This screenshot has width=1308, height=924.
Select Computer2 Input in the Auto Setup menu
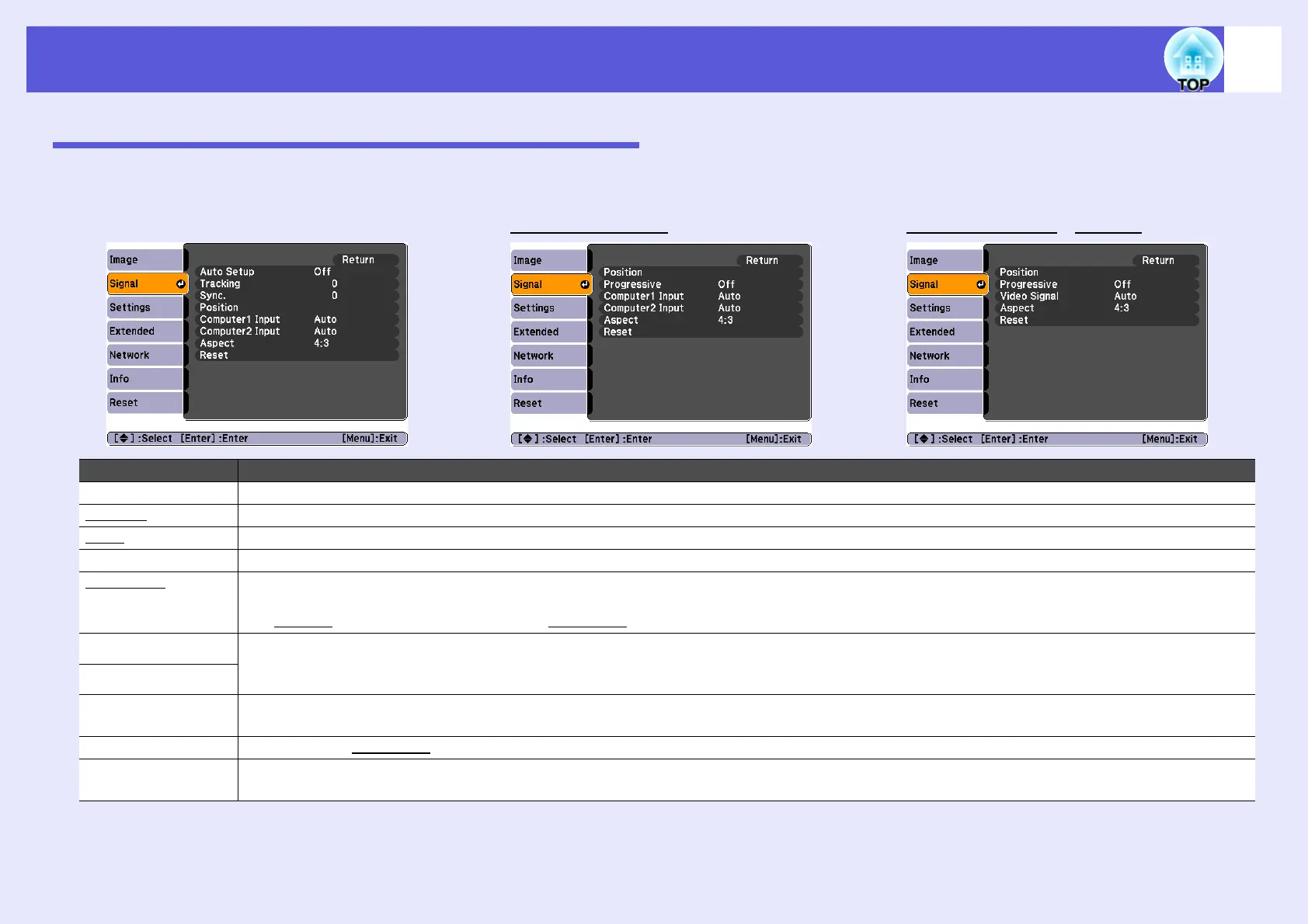297,332
